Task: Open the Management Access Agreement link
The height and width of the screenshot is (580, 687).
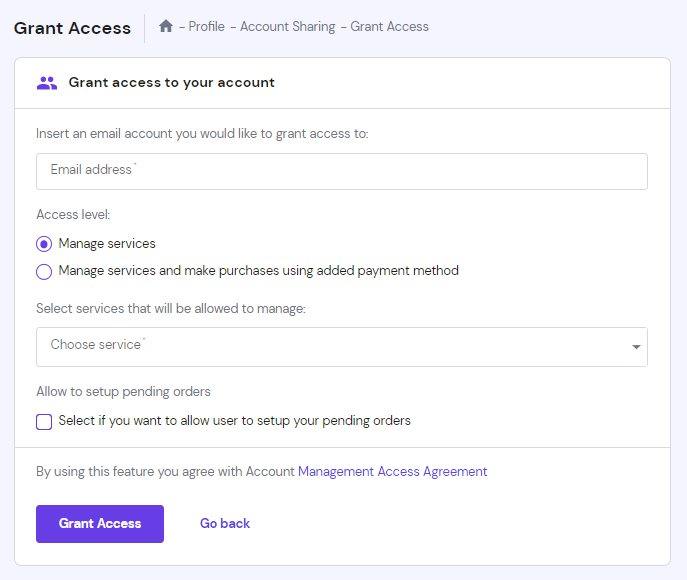Action: (392, 471)
